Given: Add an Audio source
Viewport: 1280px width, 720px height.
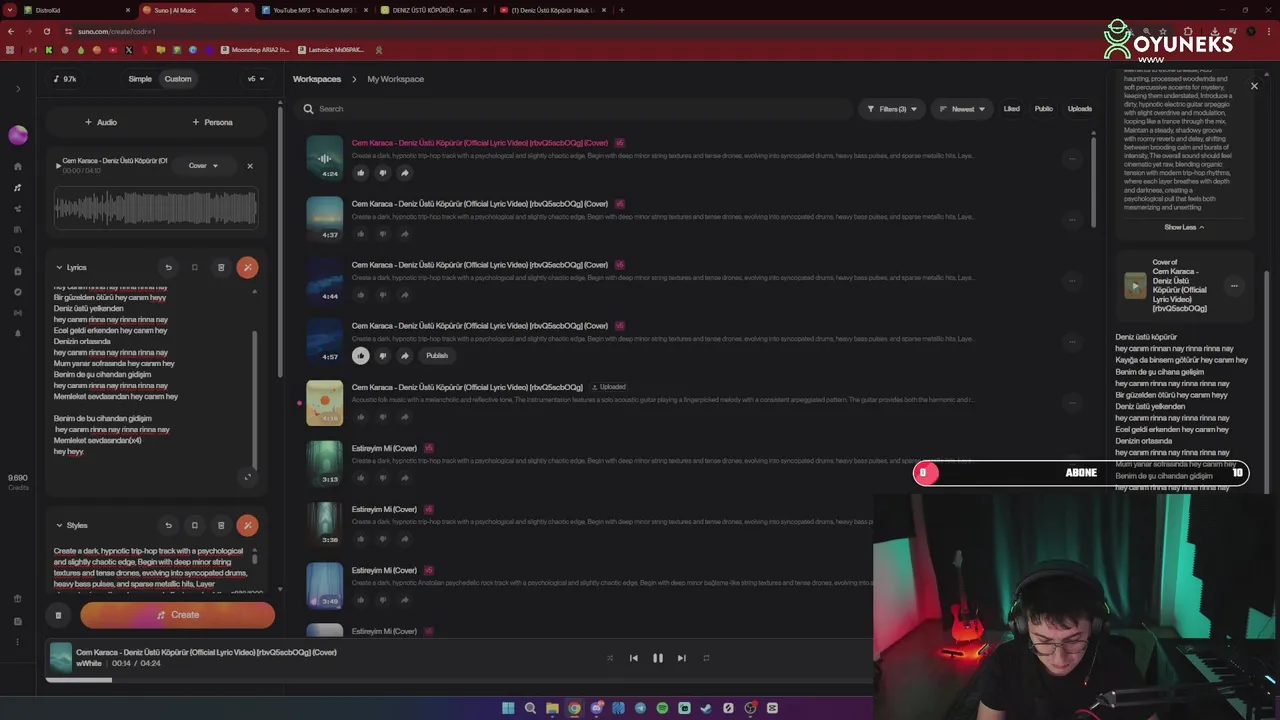Looking at the screenshot, I should [x=101, y=122].
